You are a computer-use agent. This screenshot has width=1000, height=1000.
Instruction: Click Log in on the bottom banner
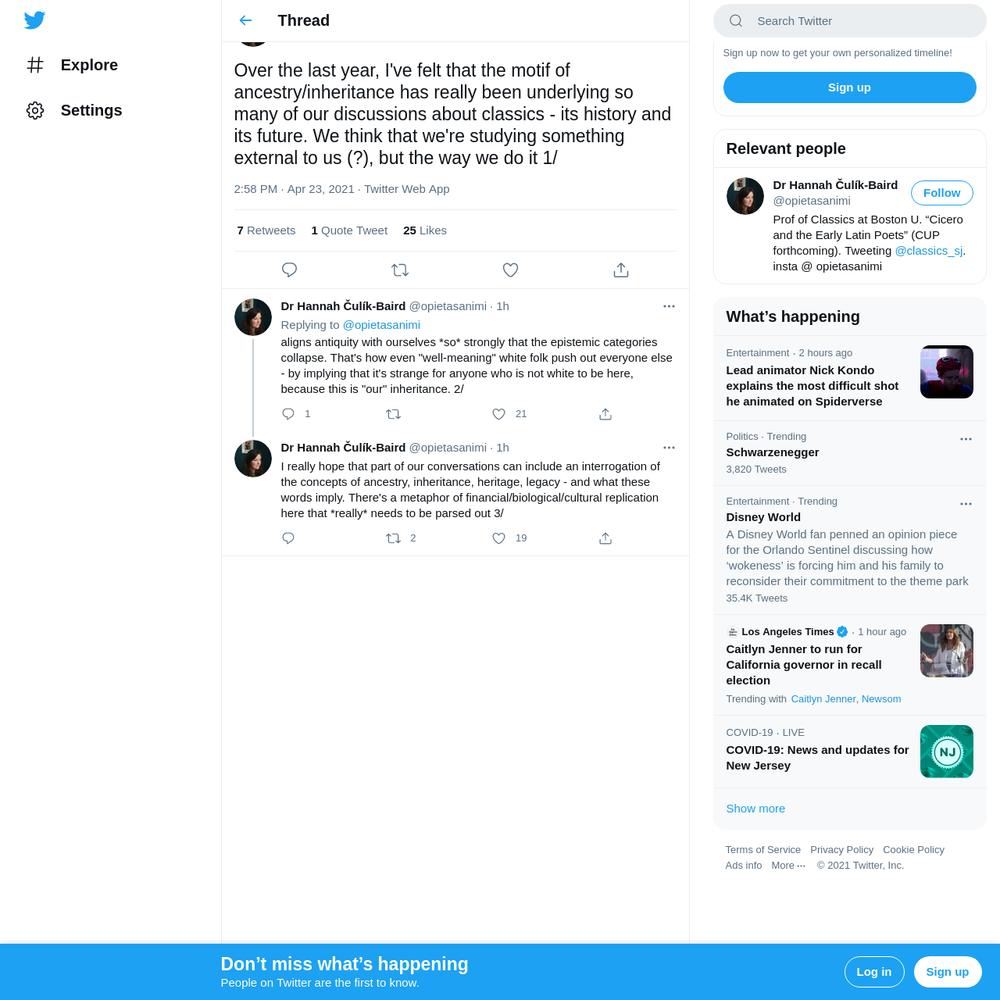(x=874, y=971)
